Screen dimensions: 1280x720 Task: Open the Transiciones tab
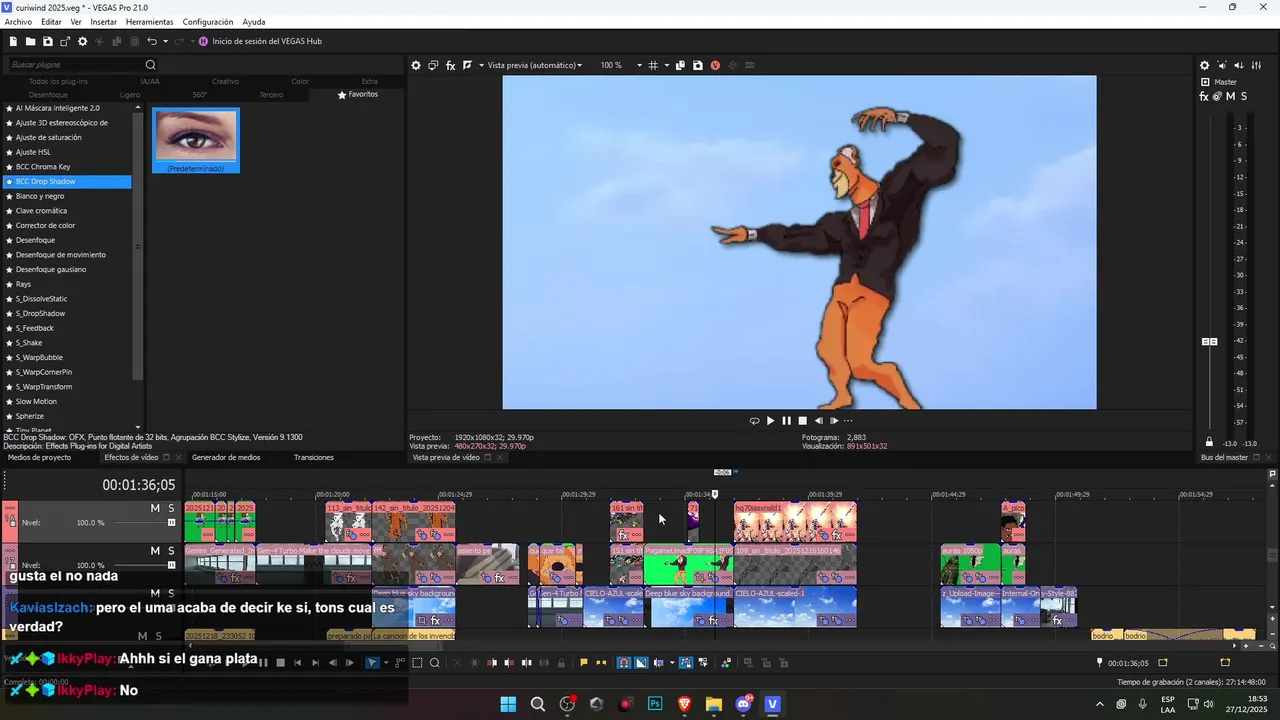coord(314,457)
